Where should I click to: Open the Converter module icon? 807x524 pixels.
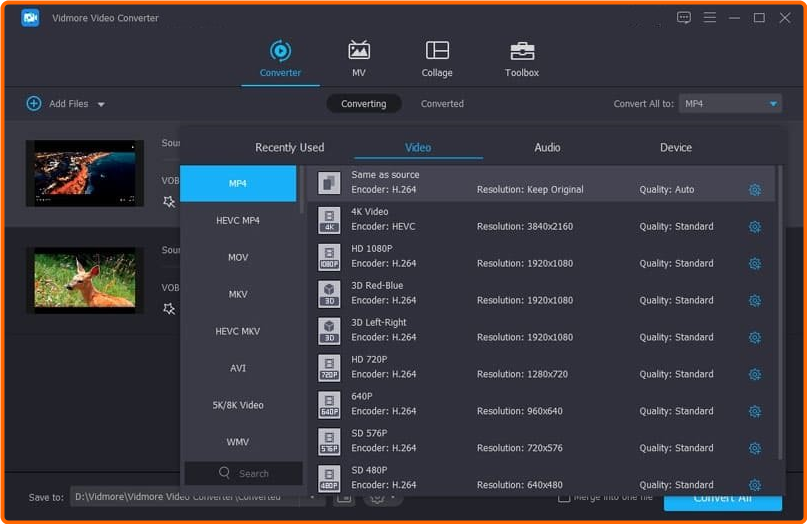pos(280,51)
